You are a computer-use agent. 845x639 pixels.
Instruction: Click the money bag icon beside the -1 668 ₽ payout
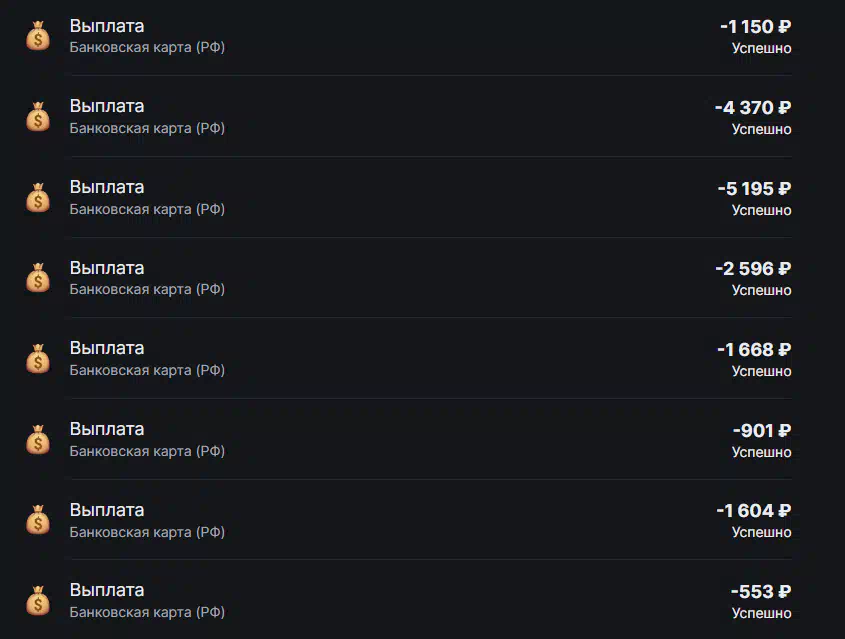point(38,359)
